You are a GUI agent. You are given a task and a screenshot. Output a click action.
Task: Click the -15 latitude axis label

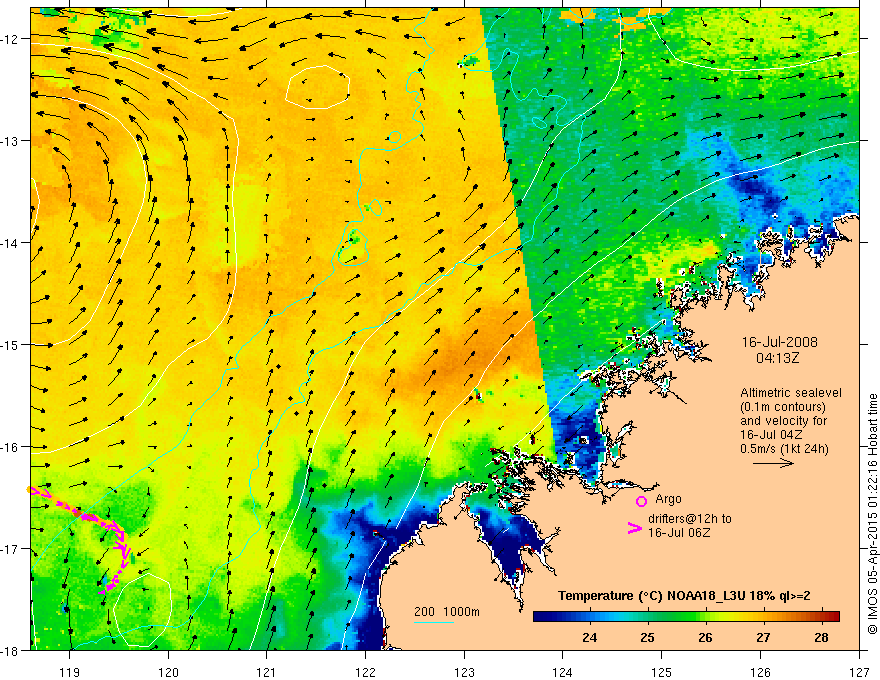click(x=10, y=345)
